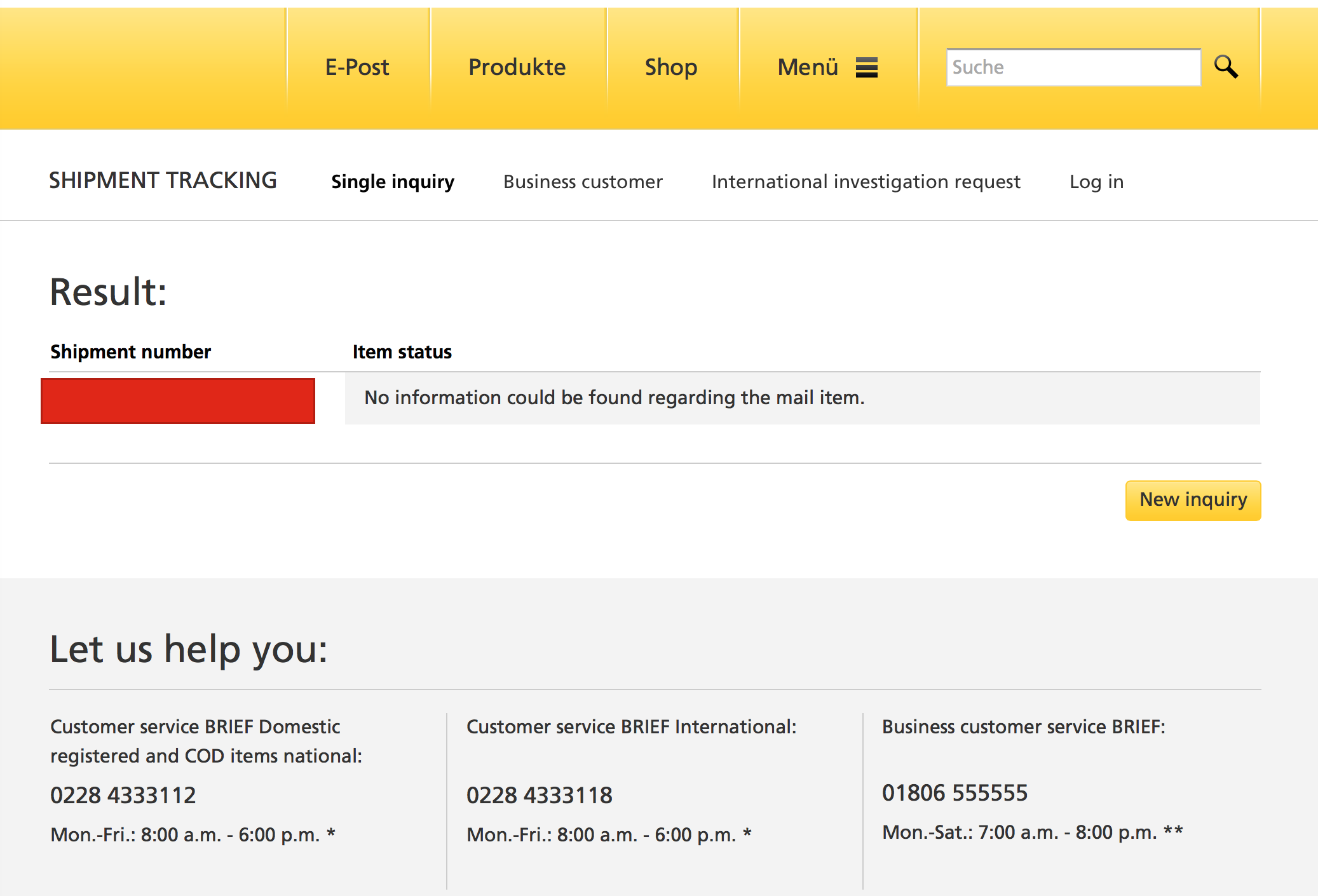Click the SHIPMENT TRACKING heading
The width and height of the screenshot is (1318, 896).
pos(163,180)
